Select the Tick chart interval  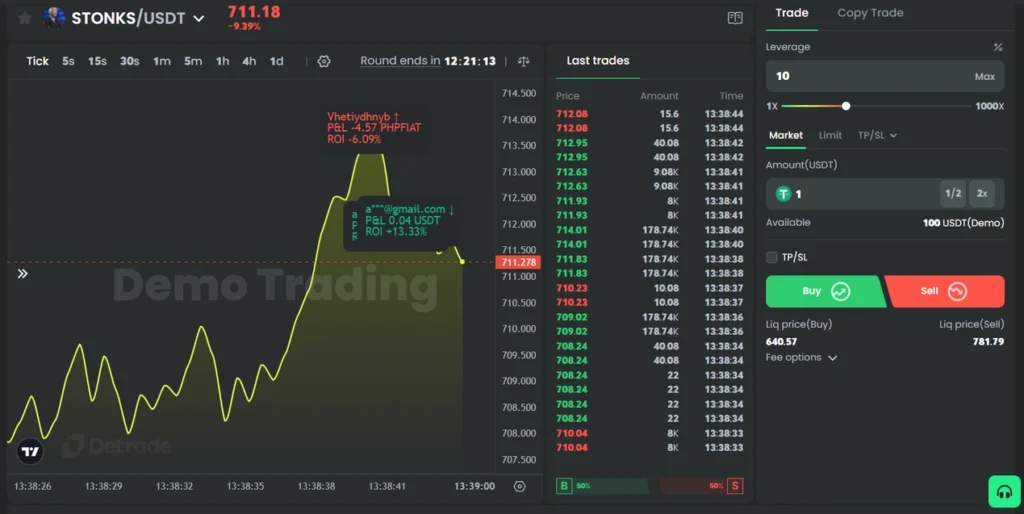(37, 61)
